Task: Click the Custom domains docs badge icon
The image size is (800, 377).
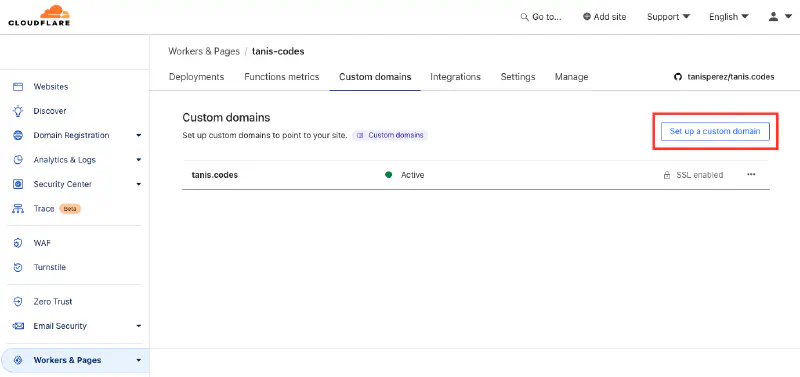Action: click(x=360, y=136)
